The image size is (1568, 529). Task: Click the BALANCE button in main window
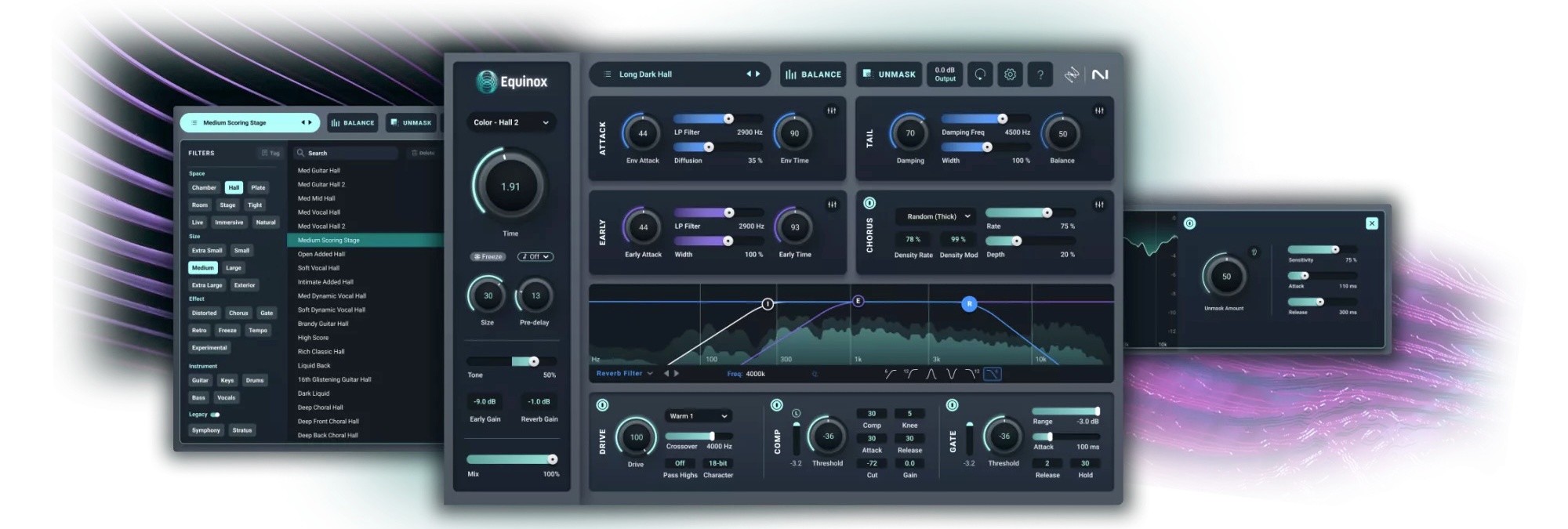813,74
